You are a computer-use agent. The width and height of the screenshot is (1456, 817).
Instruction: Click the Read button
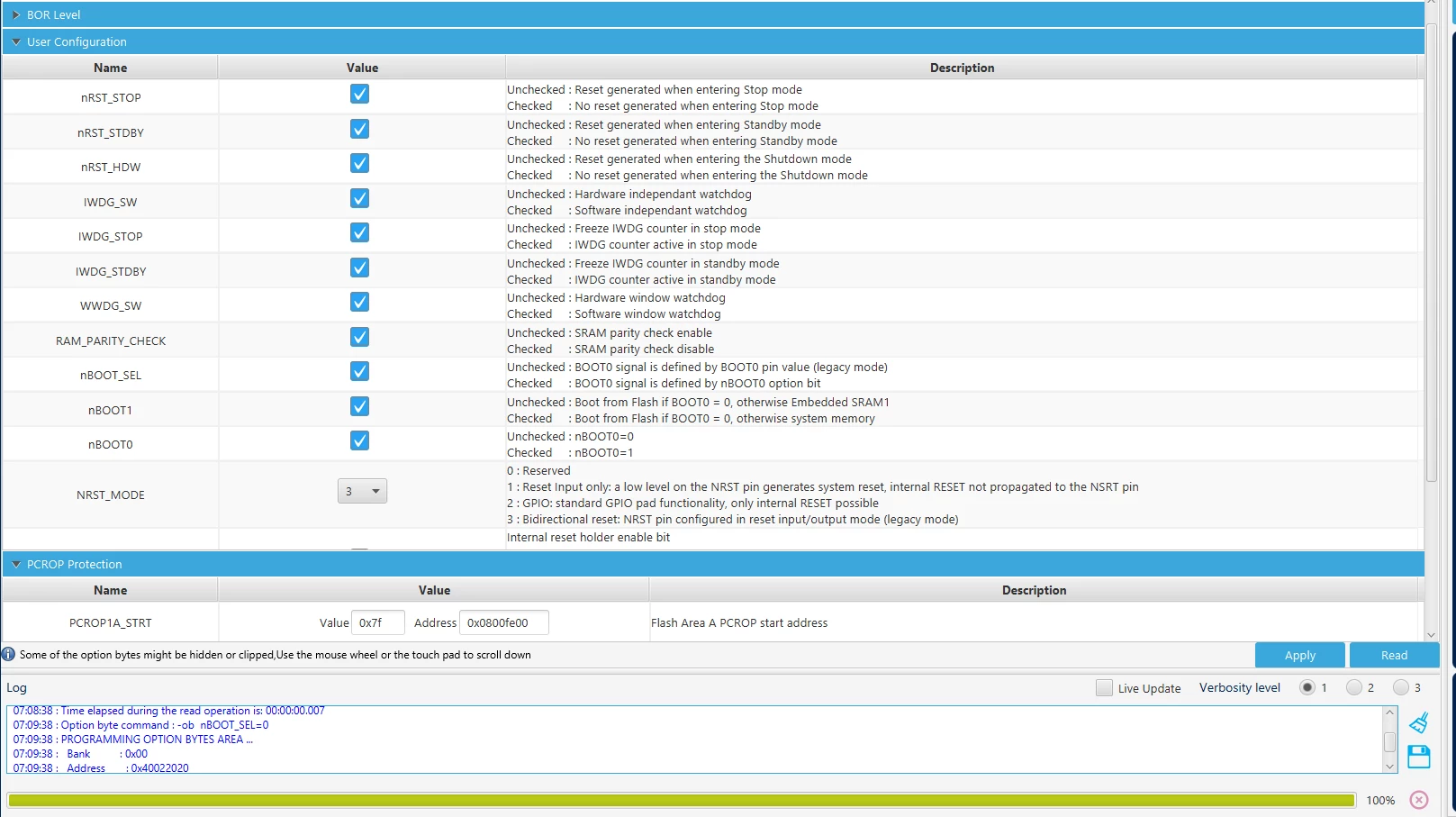1394,655
